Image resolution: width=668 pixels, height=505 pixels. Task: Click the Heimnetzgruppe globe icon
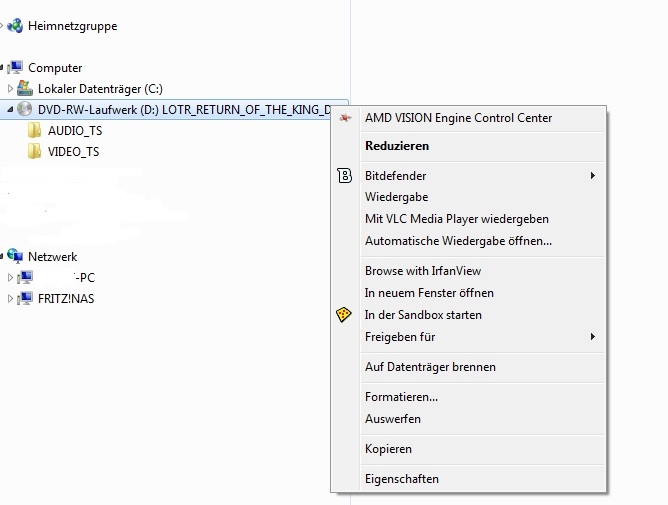click(15, 26)
